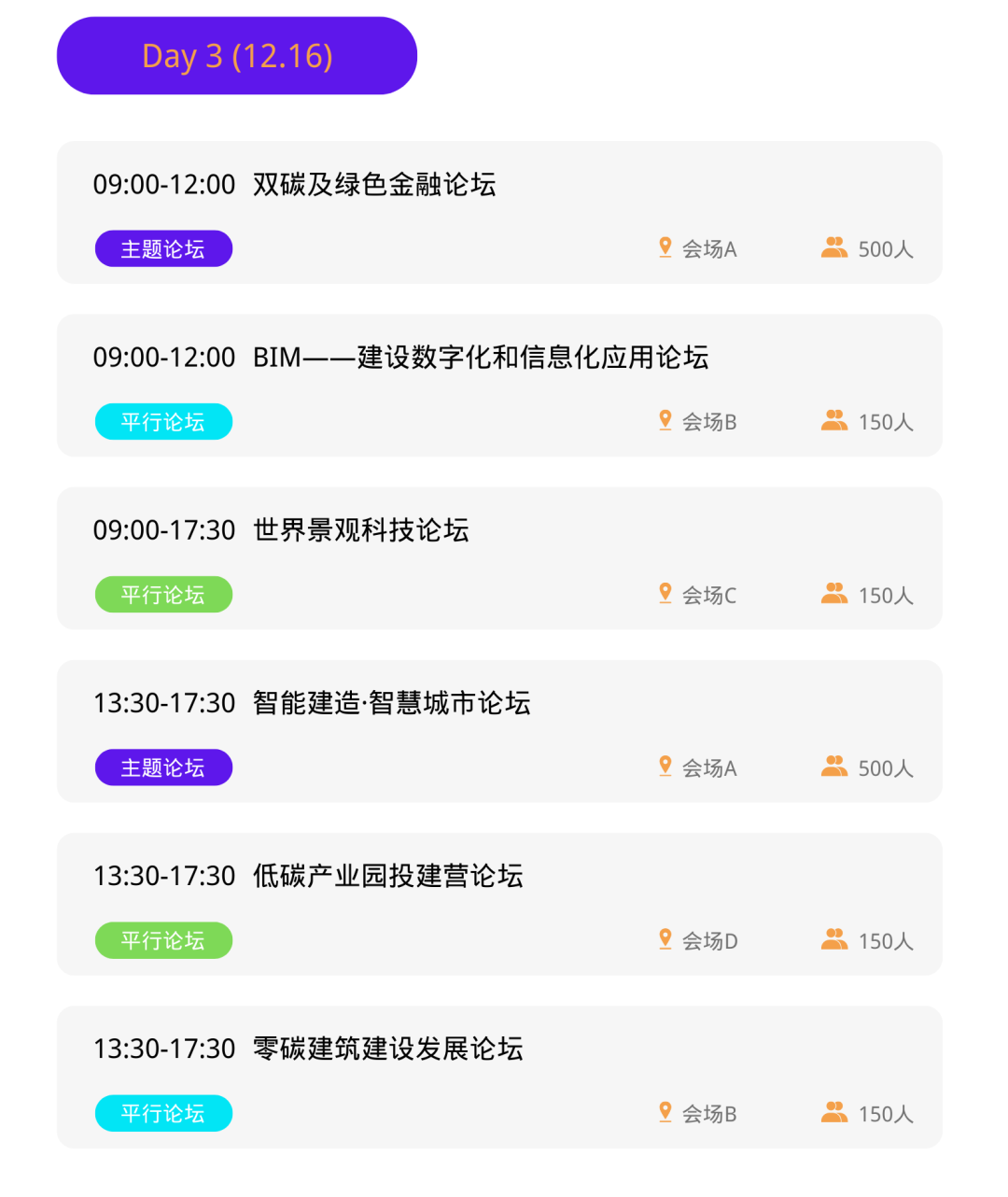Open BIM——建设数字化和信息化应用论坛 session title
Image resolution: width=1008 pixels, height=1197 pixels.
click(x=481, y=358)
